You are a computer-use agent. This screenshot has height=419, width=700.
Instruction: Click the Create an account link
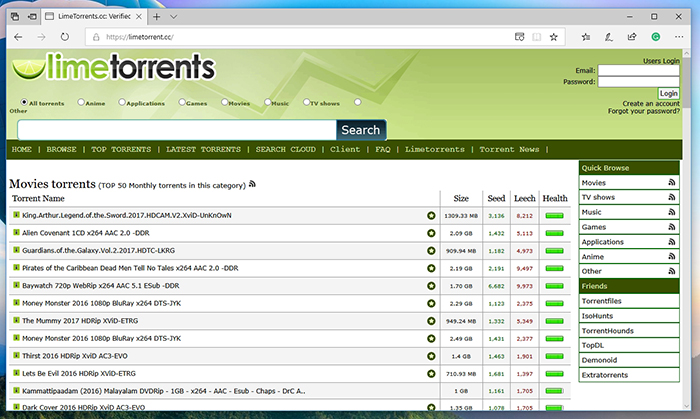[651, 104]
